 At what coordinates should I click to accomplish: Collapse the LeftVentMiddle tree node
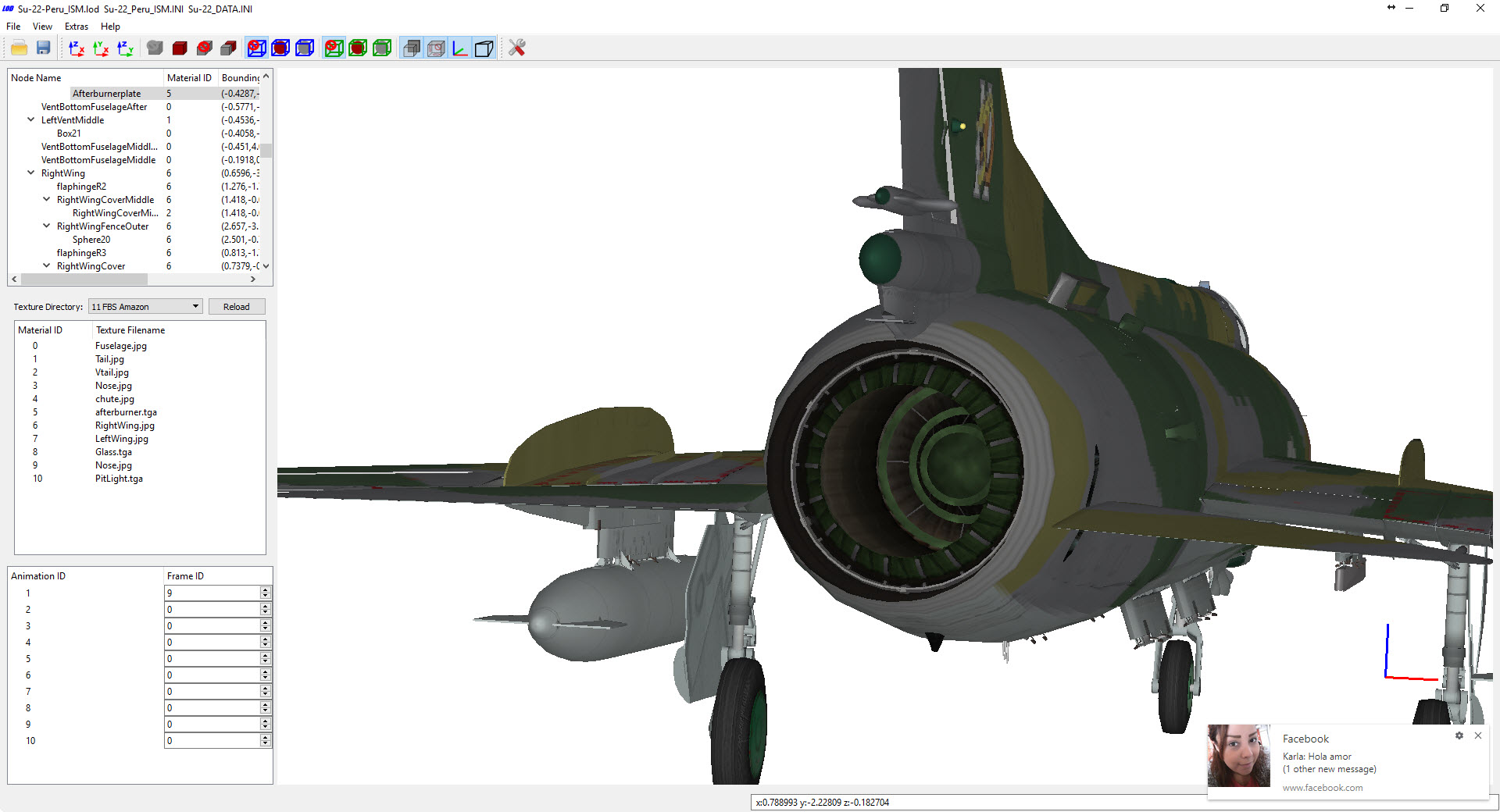(x=31, y=120)
